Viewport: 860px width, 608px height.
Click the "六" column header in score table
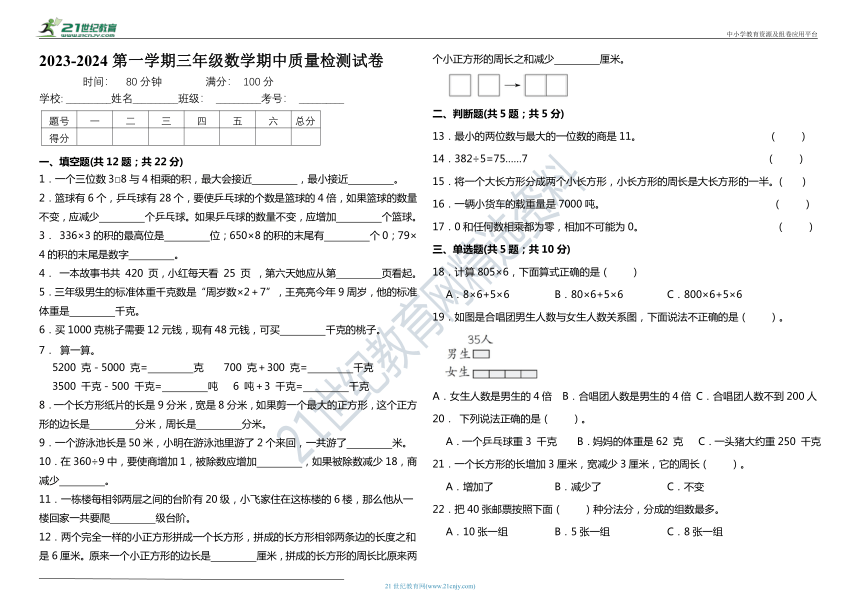tap(273, 121)
